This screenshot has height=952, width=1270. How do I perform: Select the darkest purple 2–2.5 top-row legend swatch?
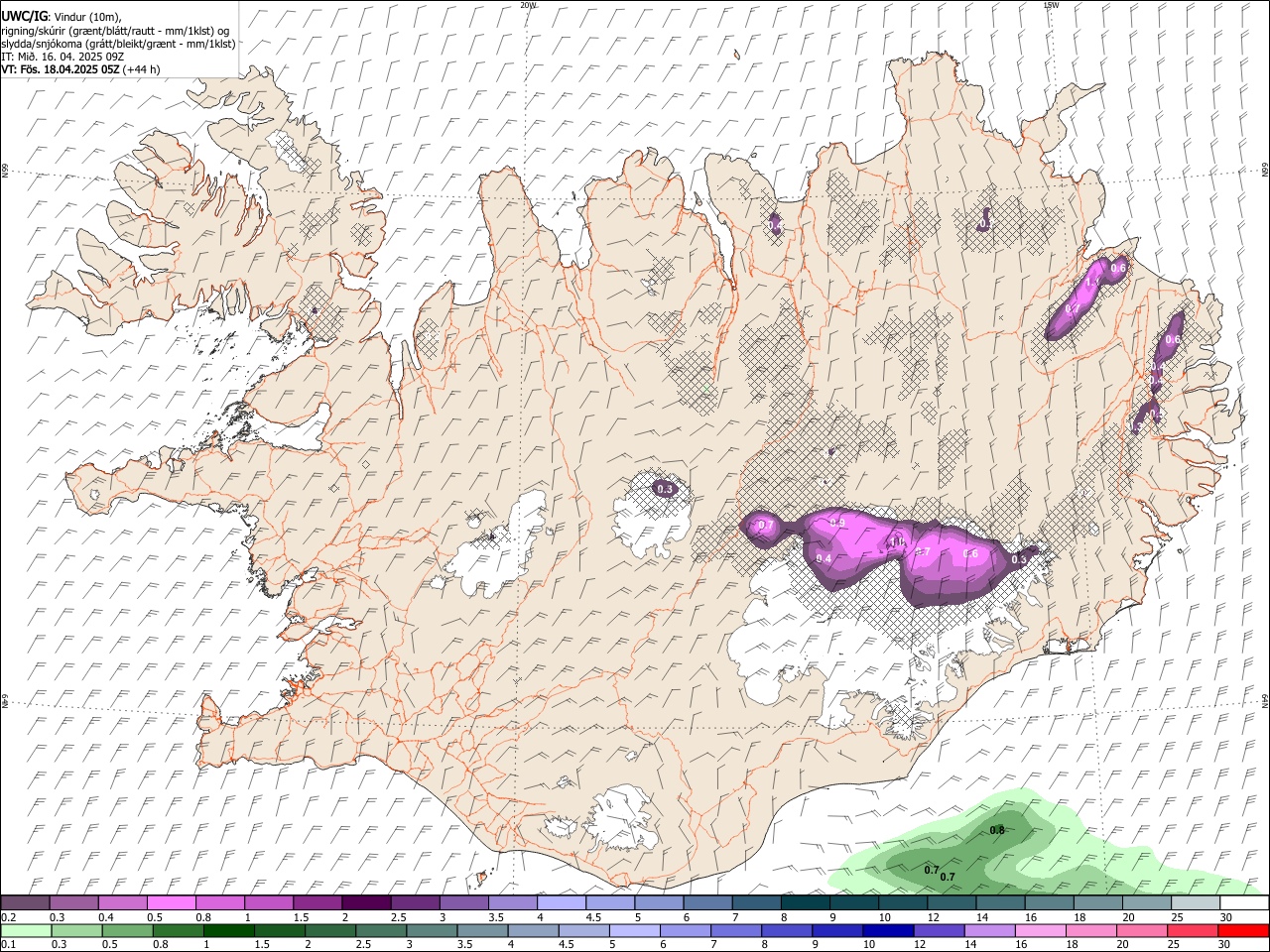coord(366,903)
